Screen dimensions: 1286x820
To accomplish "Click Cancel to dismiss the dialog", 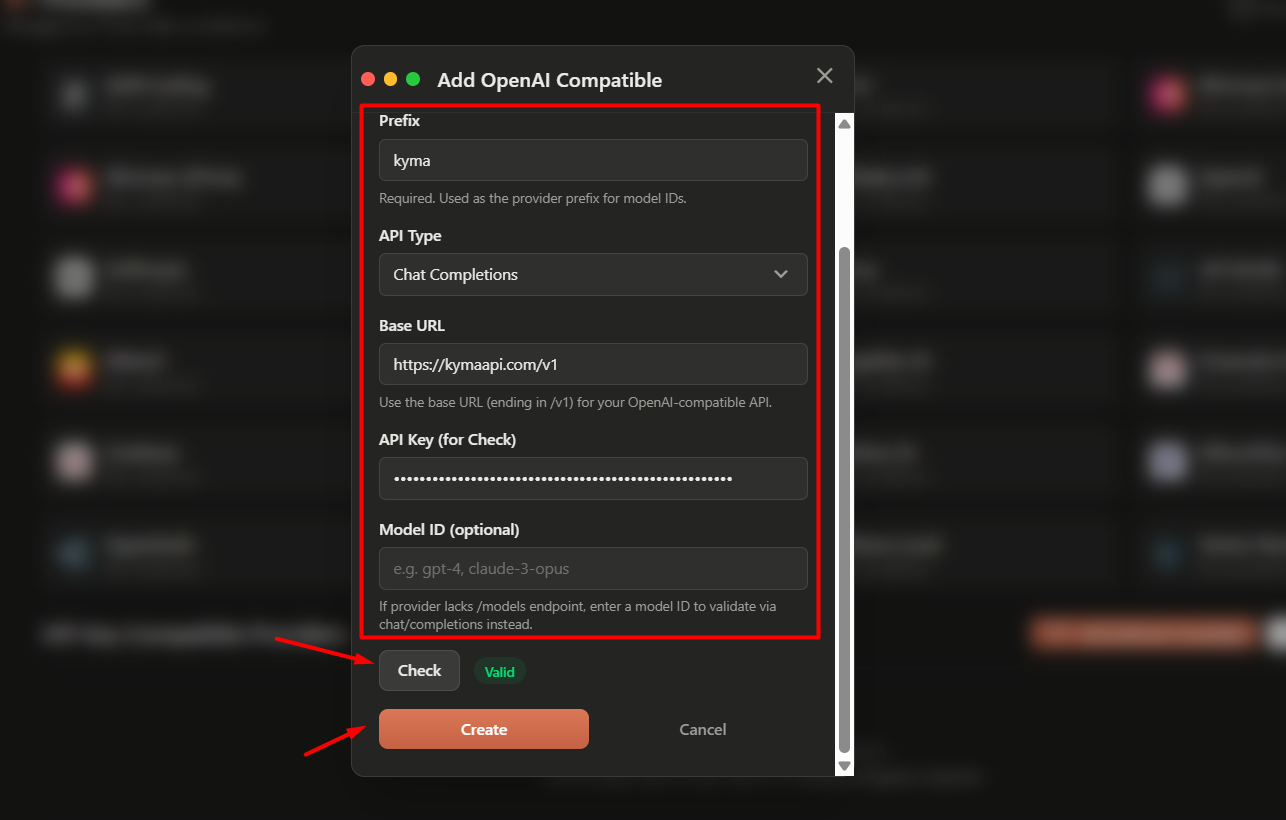I will (x=702, y=729).
